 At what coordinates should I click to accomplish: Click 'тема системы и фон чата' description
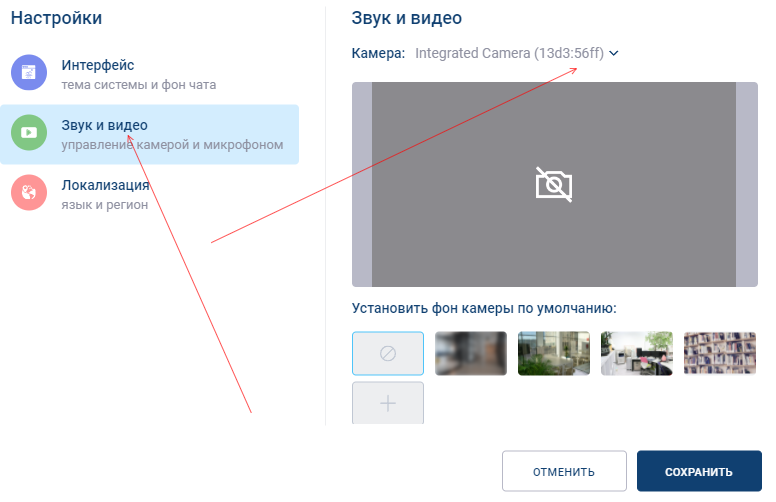(139, 85)
